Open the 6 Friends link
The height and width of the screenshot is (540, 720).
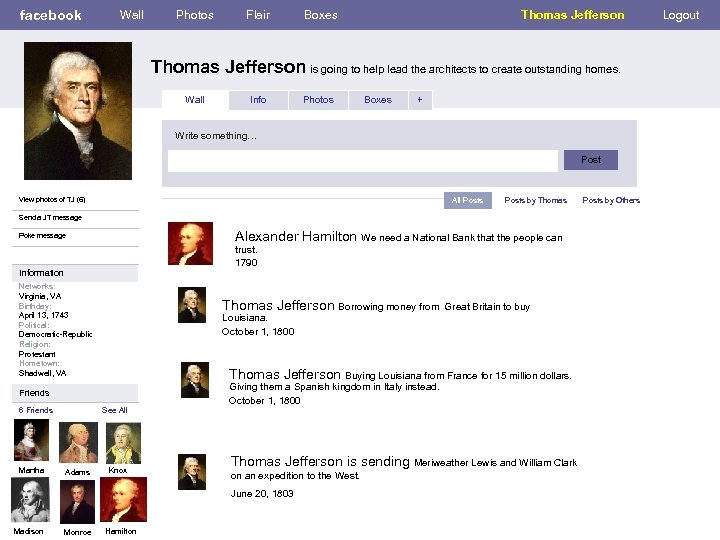tap(36, 410)
